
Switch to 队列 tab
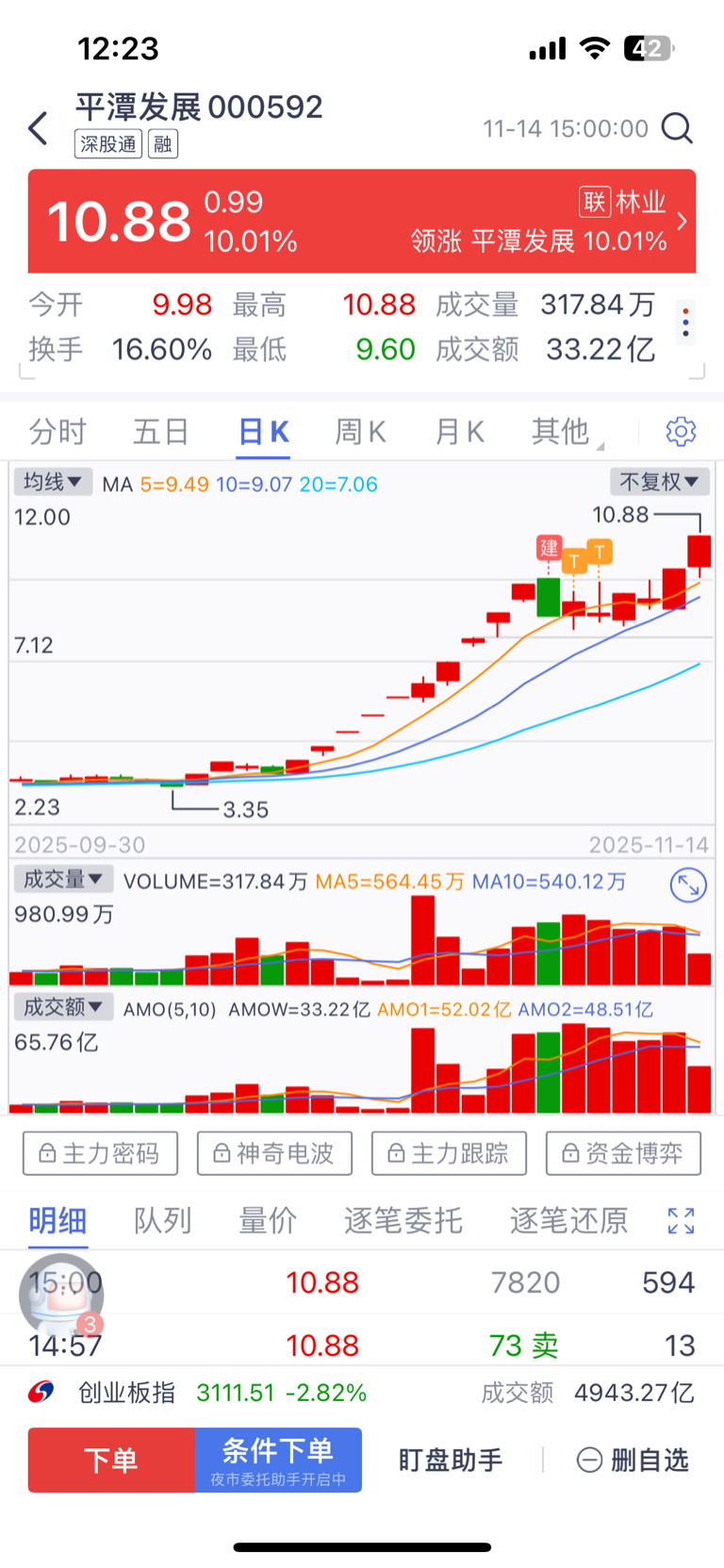click(x=162, y=1221)
